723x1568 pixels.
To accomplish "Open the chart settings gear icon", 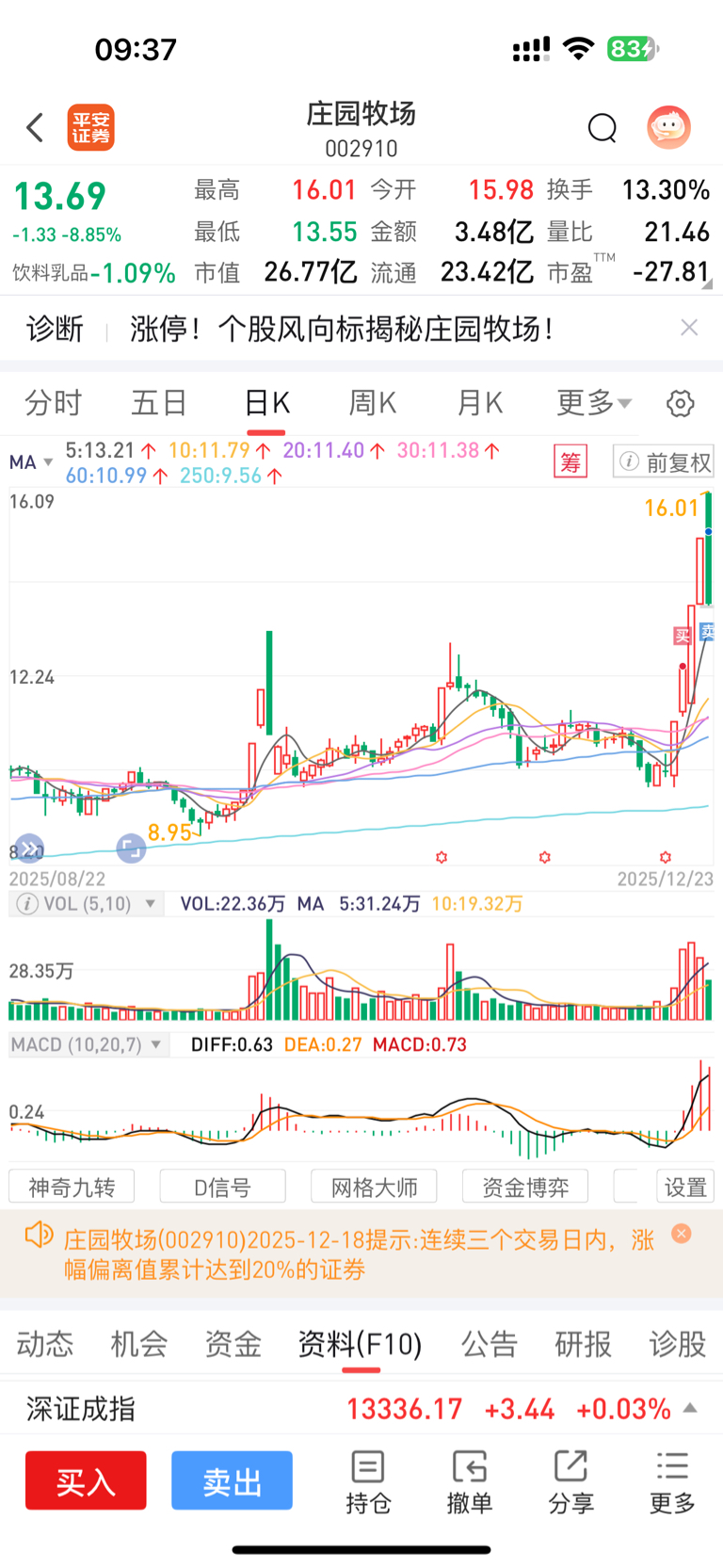I will coord(680,403).
